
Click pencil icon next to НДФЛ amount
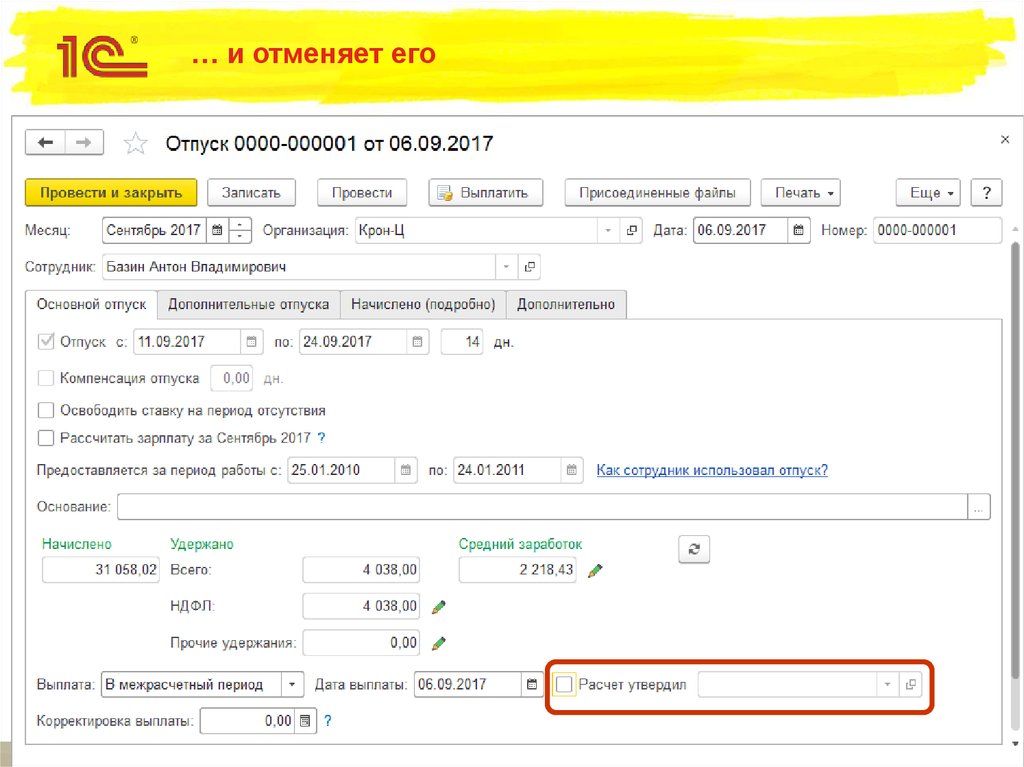[x=439, y=606]
